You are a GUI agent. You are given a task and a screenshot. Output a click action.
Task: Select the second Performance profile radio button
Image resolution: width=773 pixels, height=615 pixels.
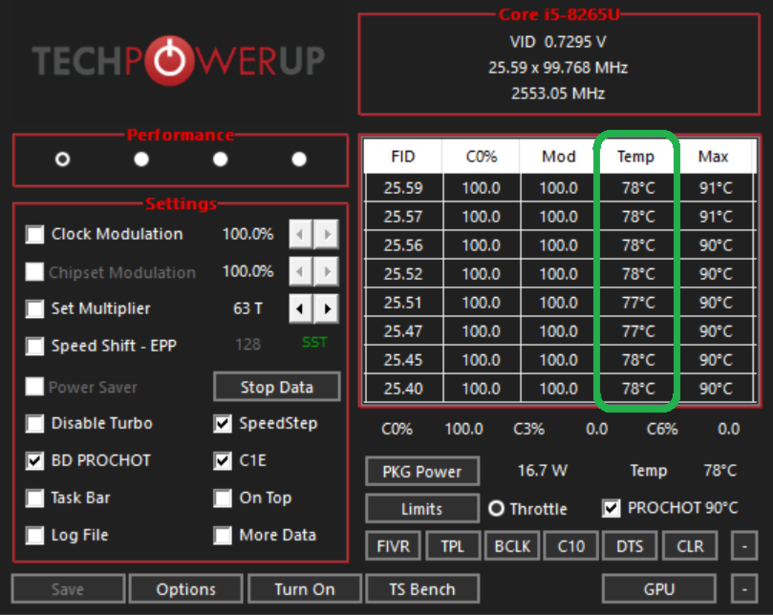tap(141, 159)
